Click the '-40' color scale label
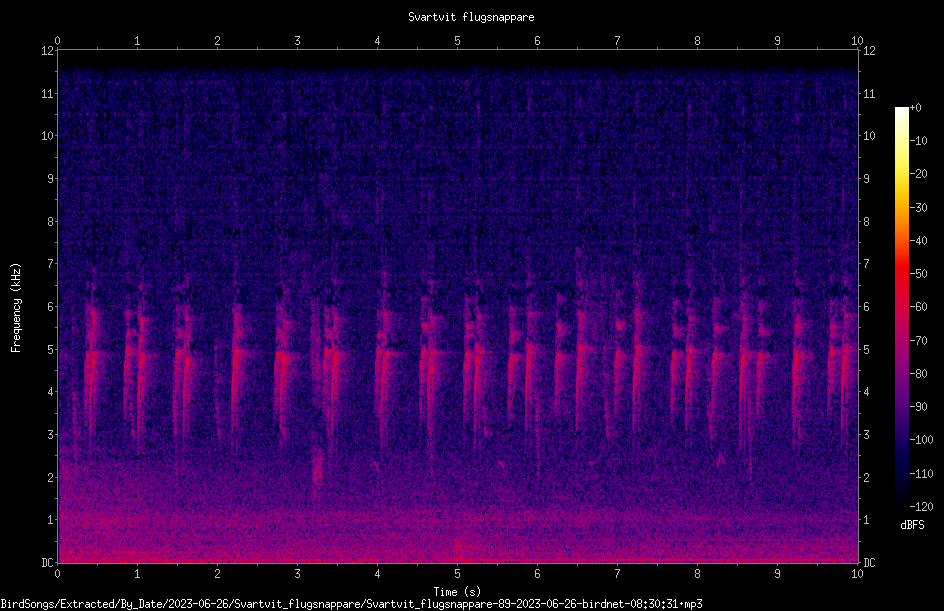Viewport: 944px width, 611px height. pyautogui.click(x=918, y=241)
